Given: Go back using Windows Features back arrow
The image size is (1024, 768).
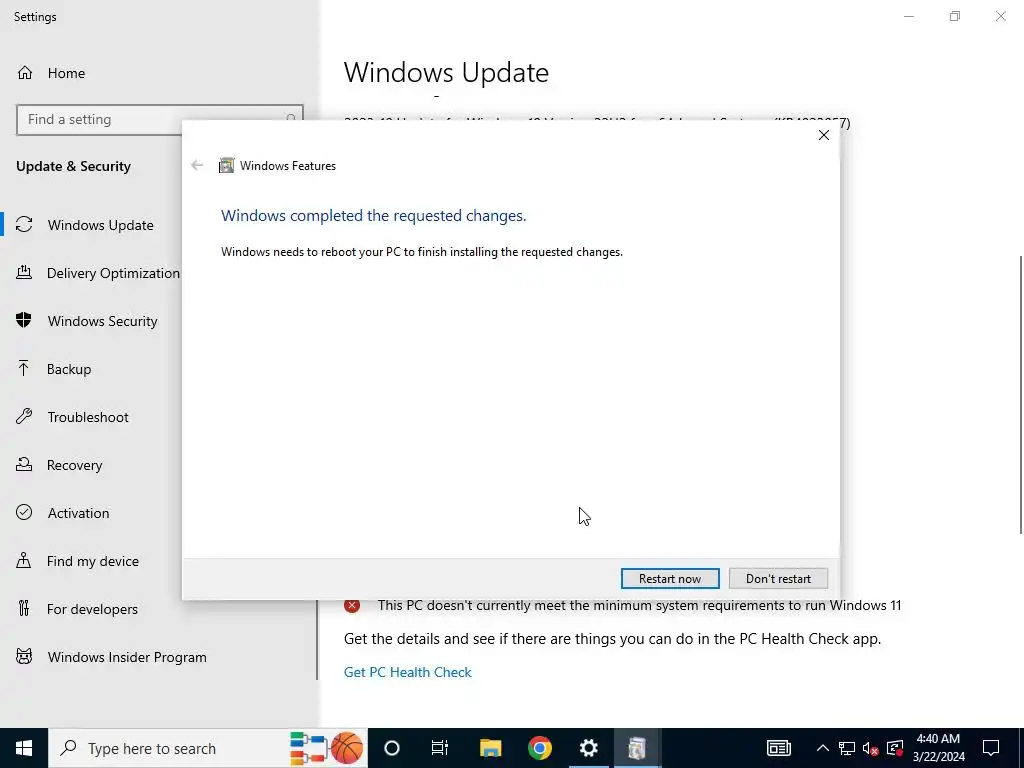Looking at the screenshot, I should [197, 165].
